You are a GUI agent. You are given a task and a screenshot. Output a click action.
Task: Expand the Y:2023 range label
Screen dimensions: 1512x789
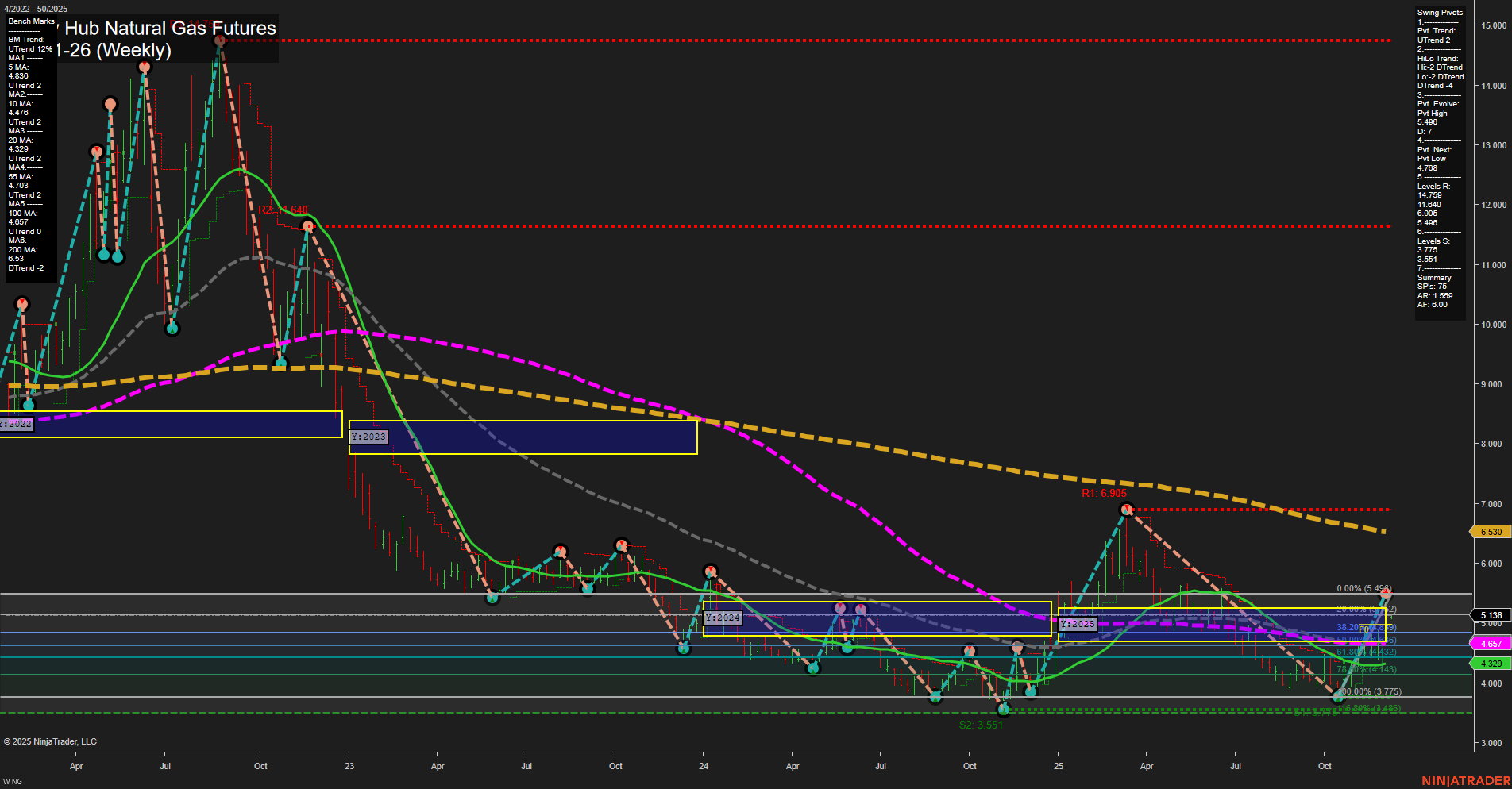point(368,437)
